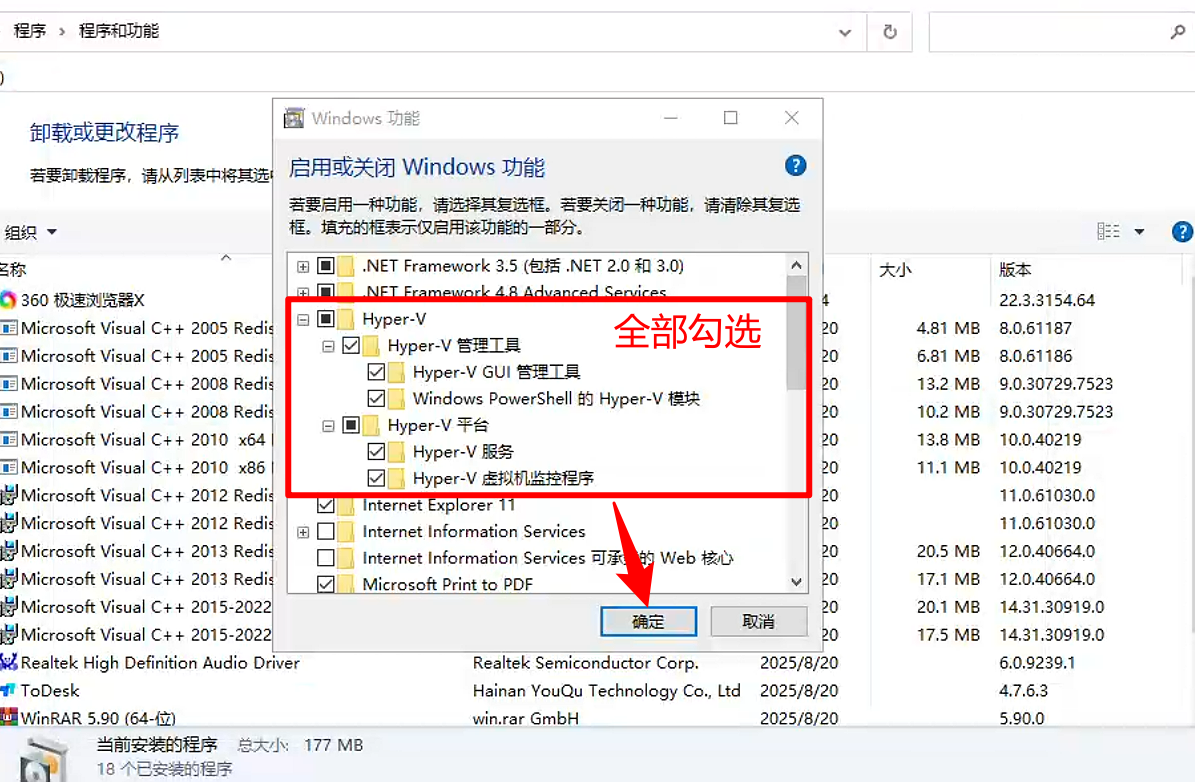Collapse the Hyper-V 平台 node
1195x782 pixels.
328,426
